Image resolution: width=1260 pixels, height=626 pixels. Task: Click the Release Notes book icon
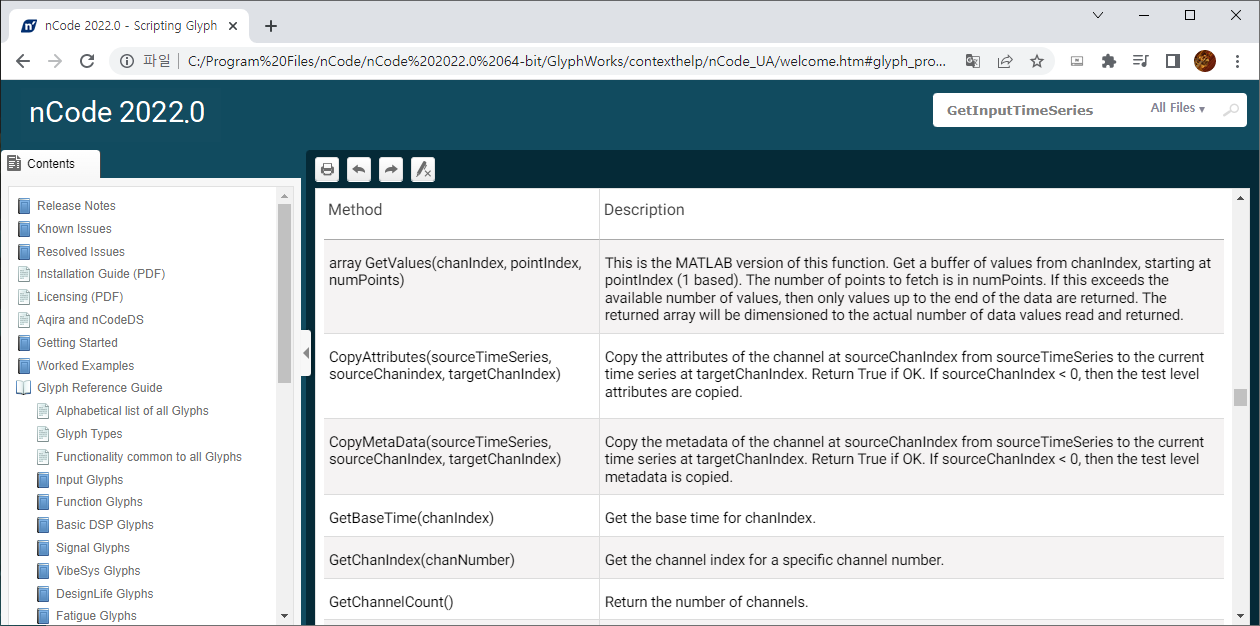(x=25, y=206)
